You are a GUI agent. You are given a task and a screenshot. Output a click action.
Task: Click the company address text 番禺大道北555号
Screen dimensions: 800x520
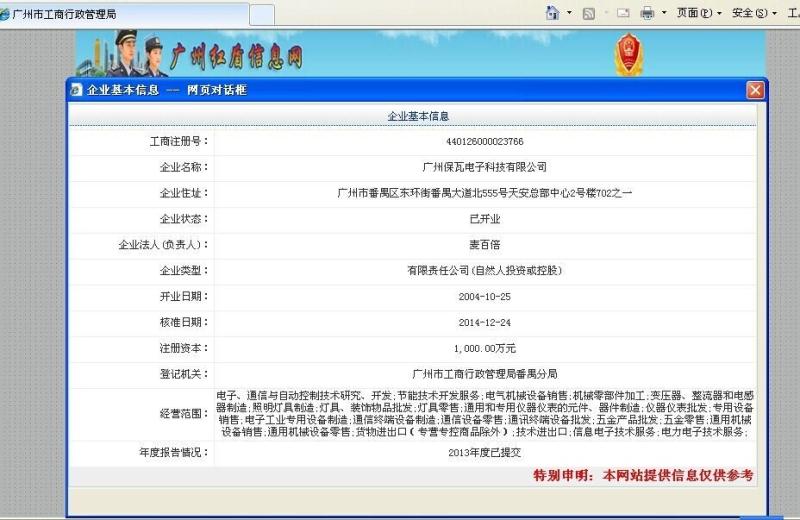[469, 193]
